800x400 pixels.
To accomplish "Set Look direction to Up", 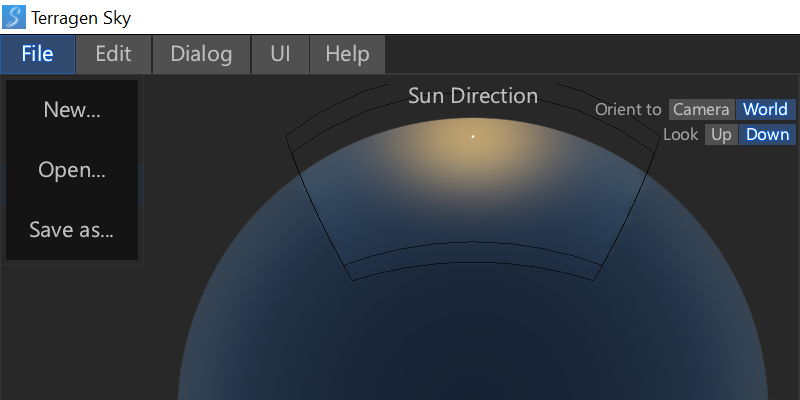I will coord(721,135).
